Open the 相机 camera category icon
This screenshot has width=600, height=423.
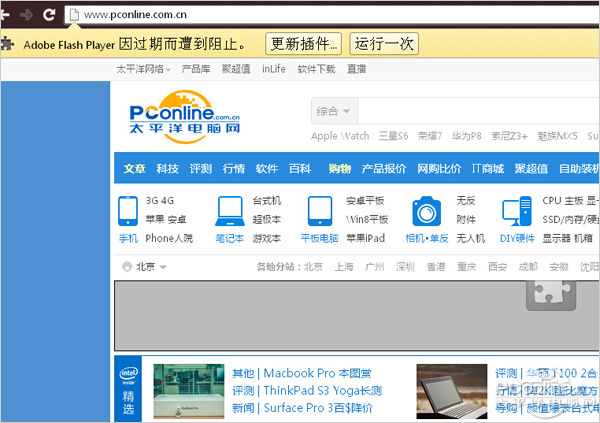[427, 211]
